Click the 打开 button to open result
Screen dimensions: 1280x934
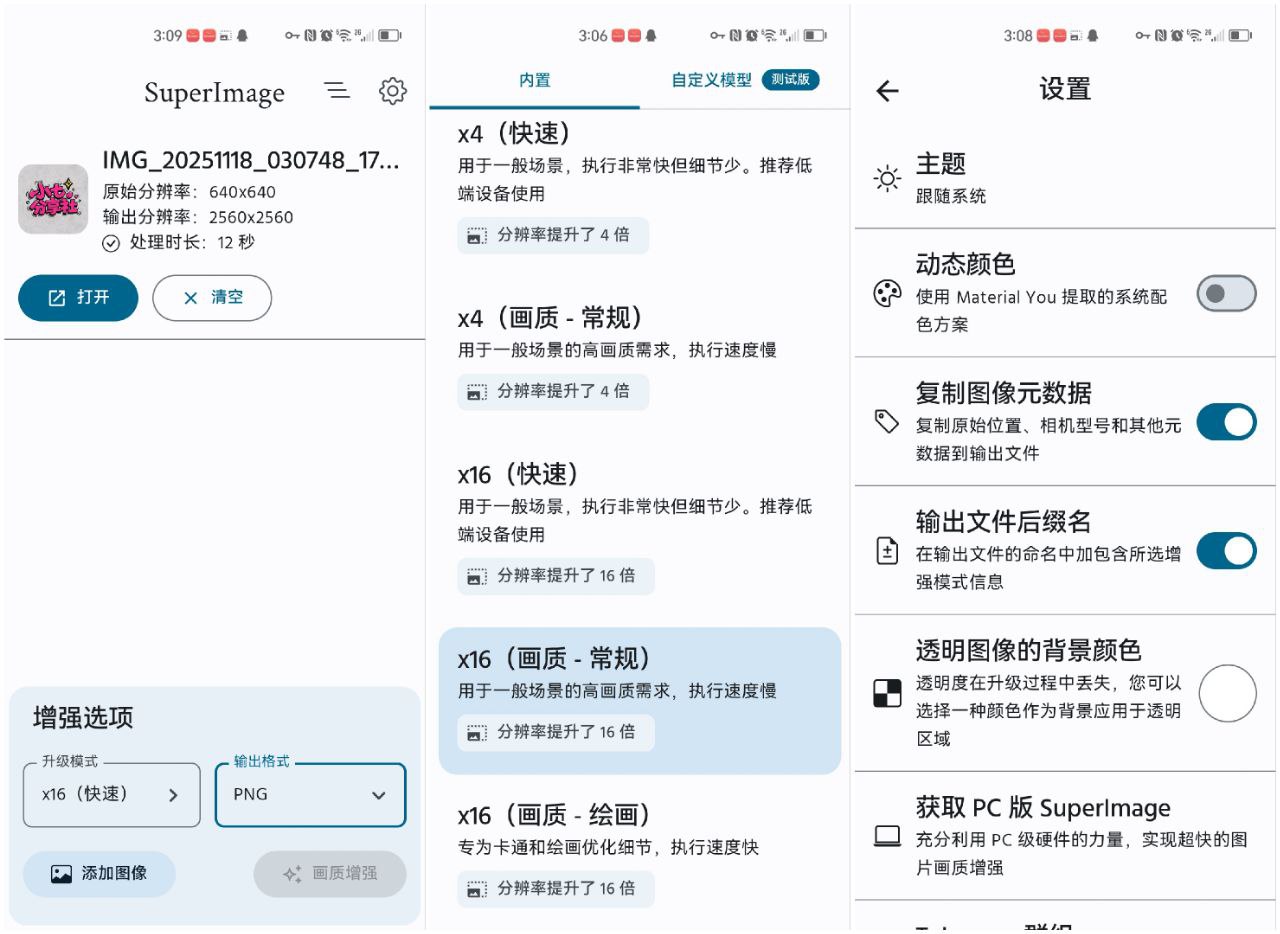(x=78, y=297)
